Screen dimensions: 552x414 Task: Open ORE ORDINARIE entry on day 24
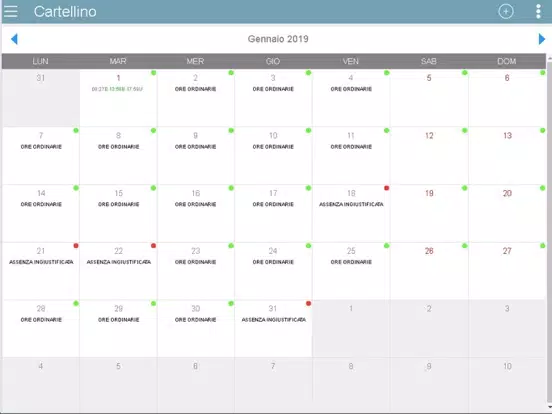[x=273, y=262]
